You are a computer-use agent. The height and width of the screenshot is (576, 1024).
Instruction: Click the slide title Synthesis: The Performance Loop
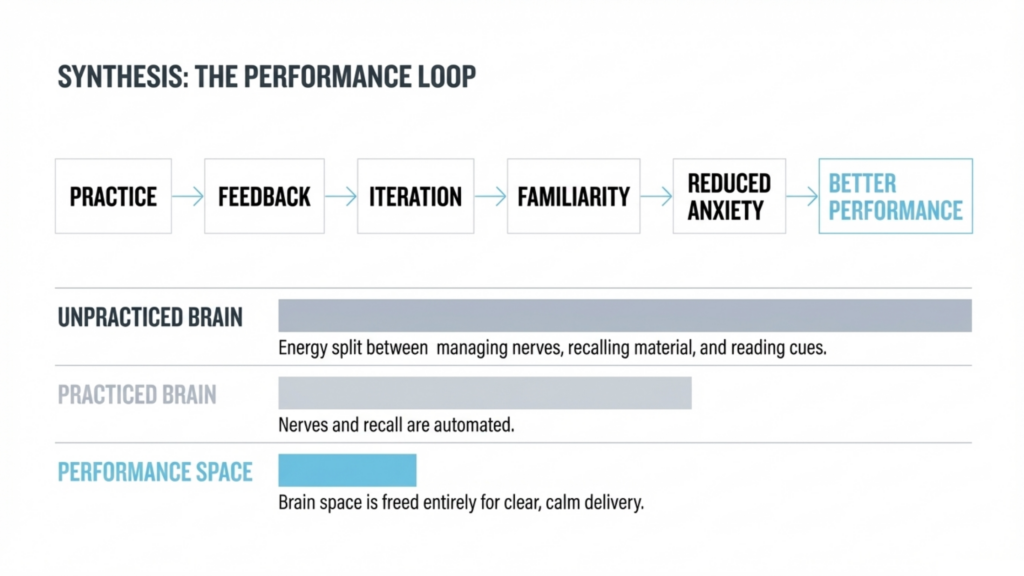point(266,76)
